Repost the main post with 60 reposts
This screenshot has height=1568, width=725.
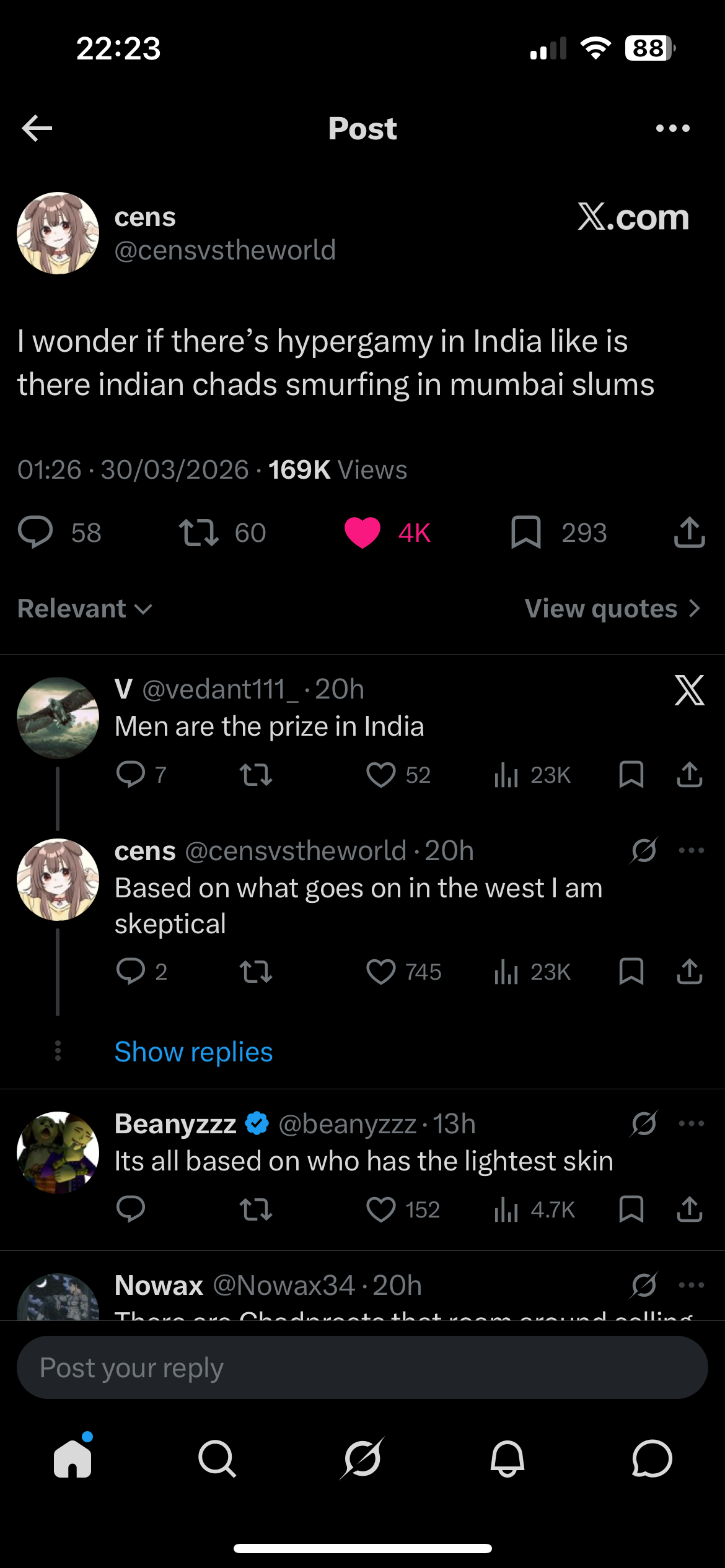coord(198,533)
